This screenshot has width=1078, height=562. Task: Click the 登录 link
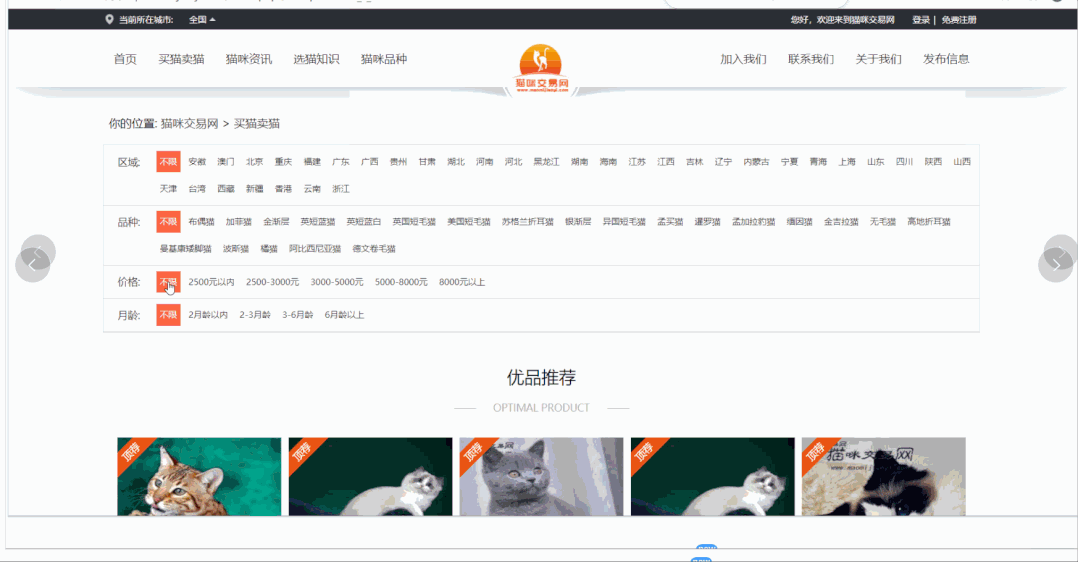(921, 19)
